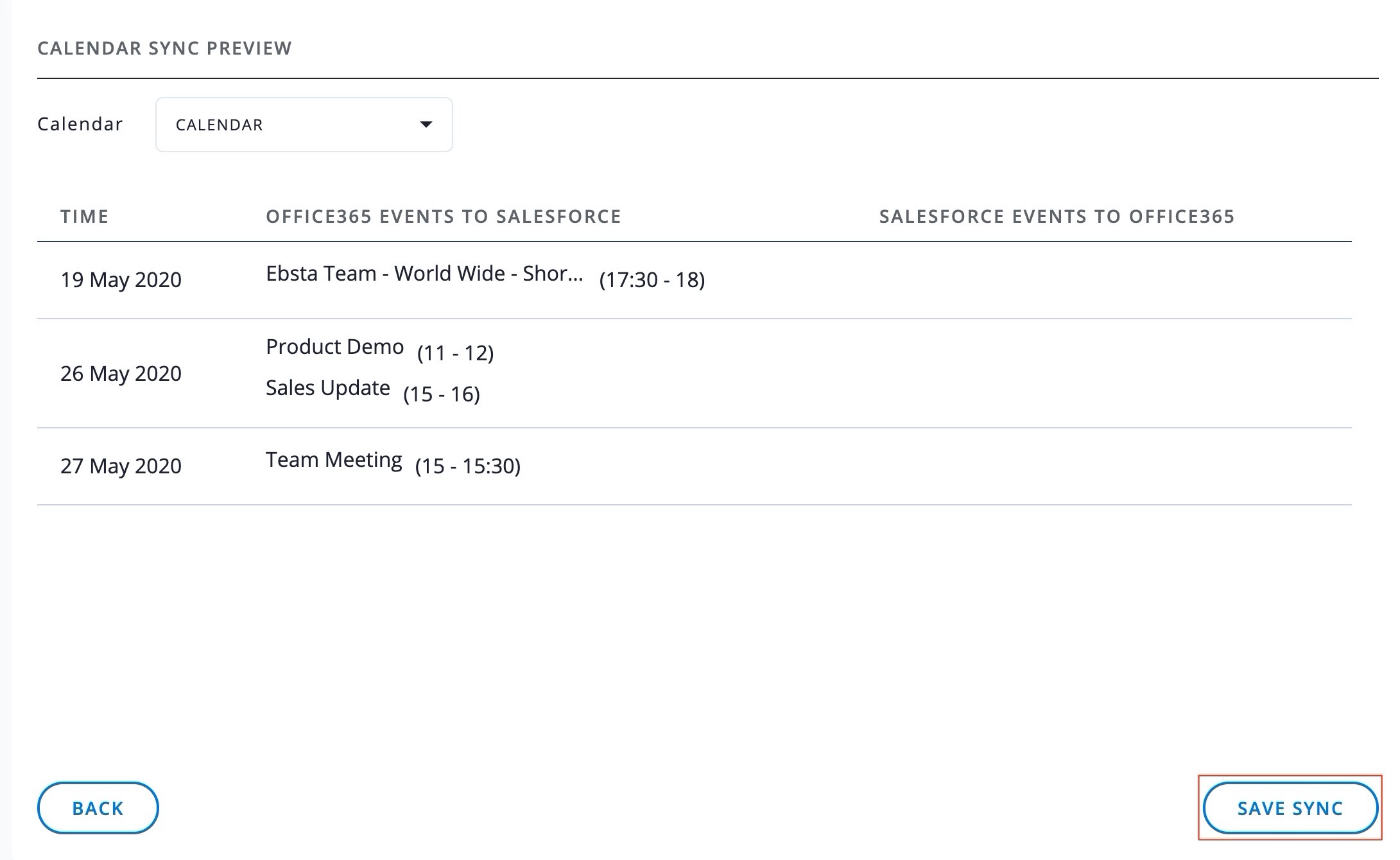Open the Calendar selection dropdown

pos(304,125)
